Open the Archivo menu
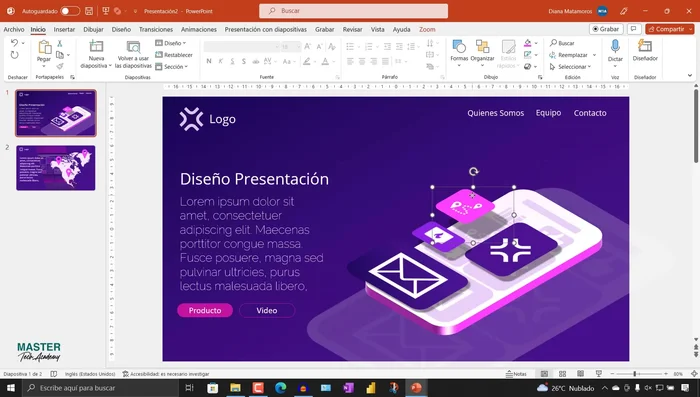 14,29
